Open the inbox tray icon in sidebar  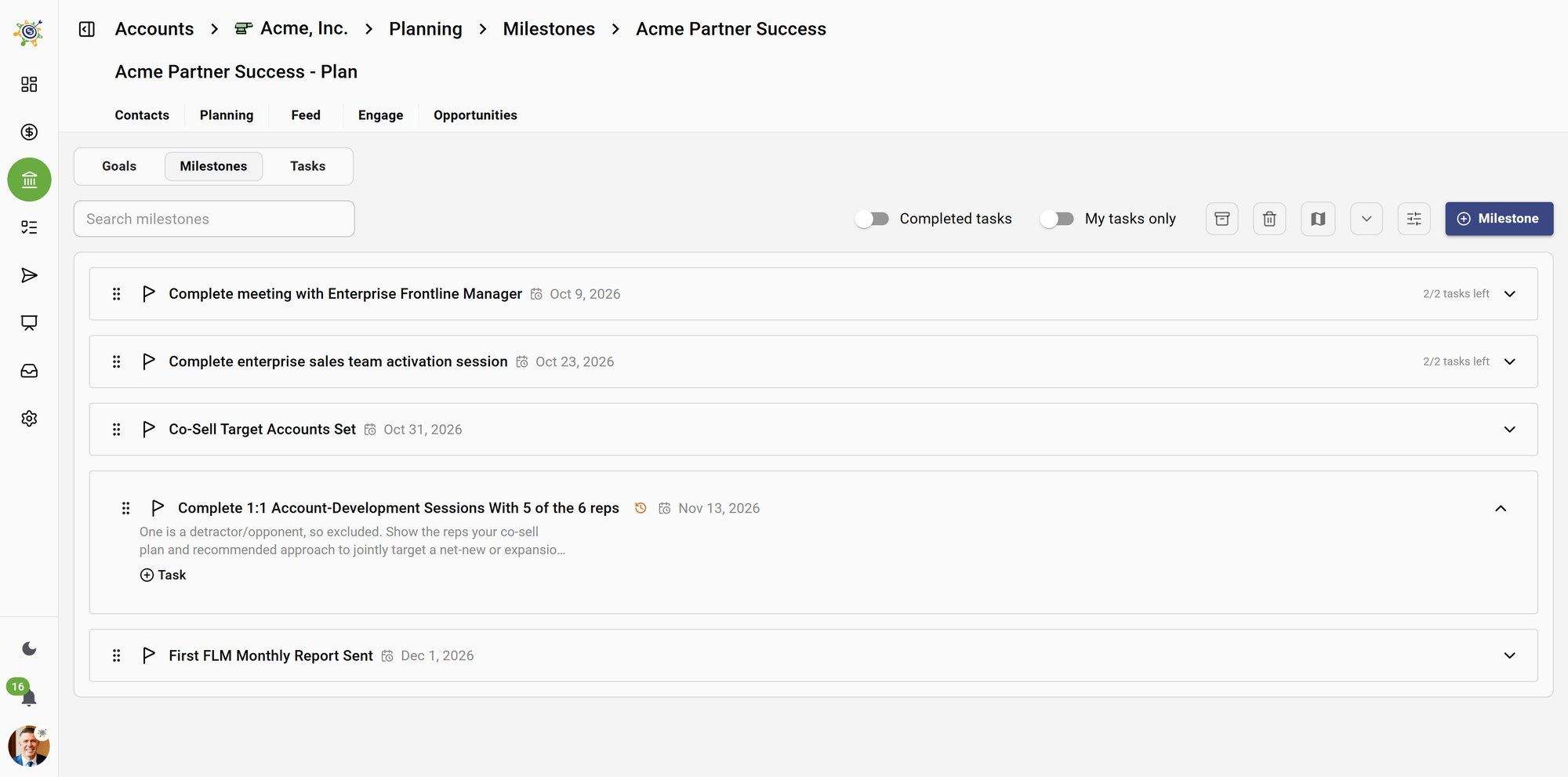pyautogui.click(x=29, y=371)
